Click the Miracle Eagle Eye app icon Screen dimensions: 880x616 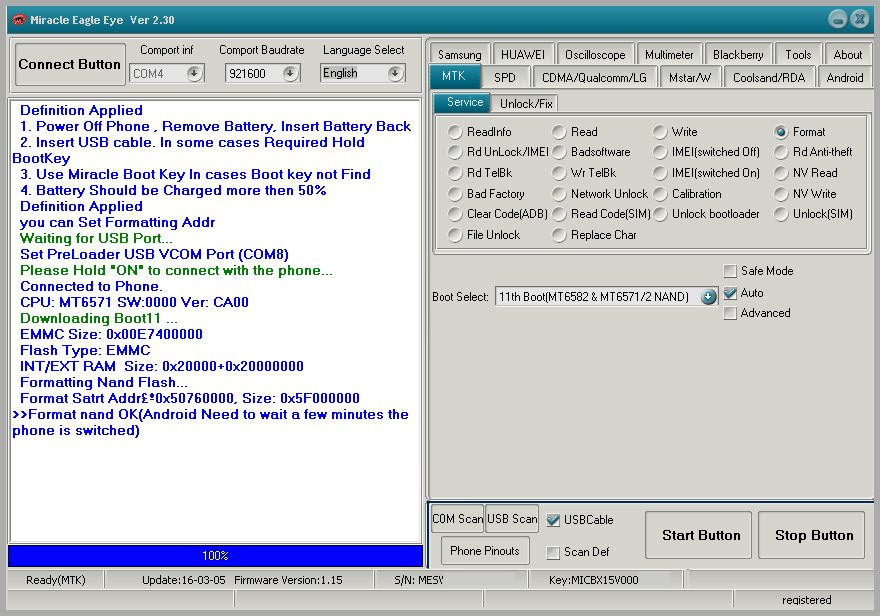click(19, 20)
